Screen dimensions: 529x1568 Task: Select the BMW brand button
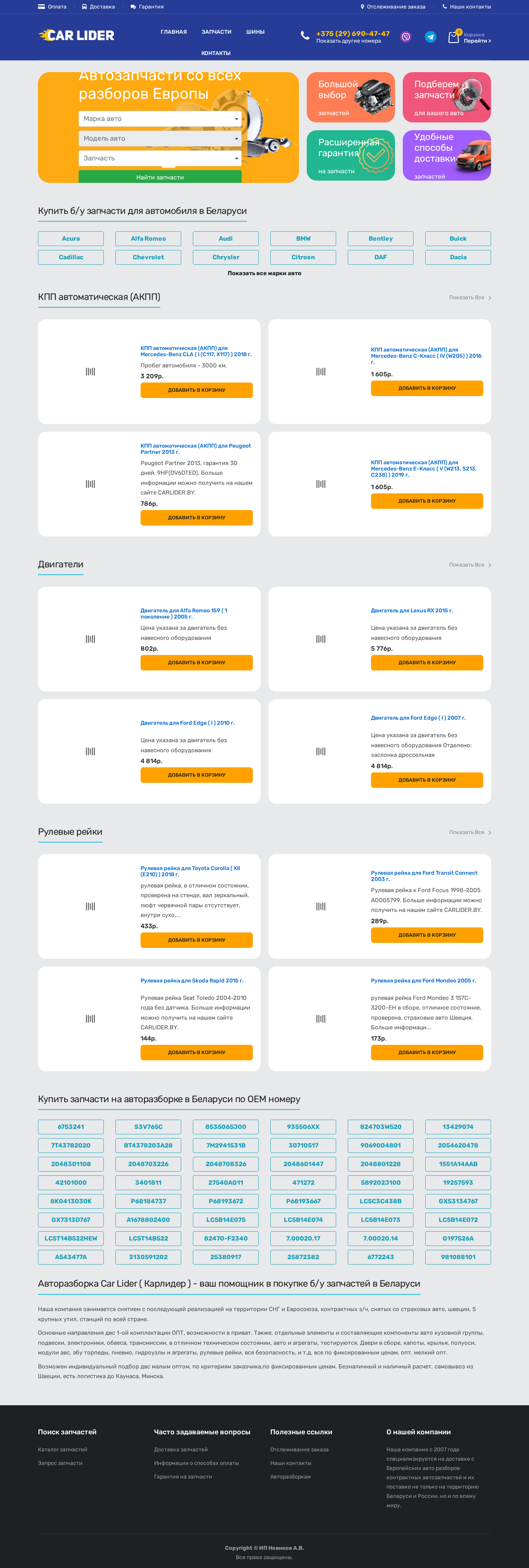pyautogui.click(x=303, y=239)
